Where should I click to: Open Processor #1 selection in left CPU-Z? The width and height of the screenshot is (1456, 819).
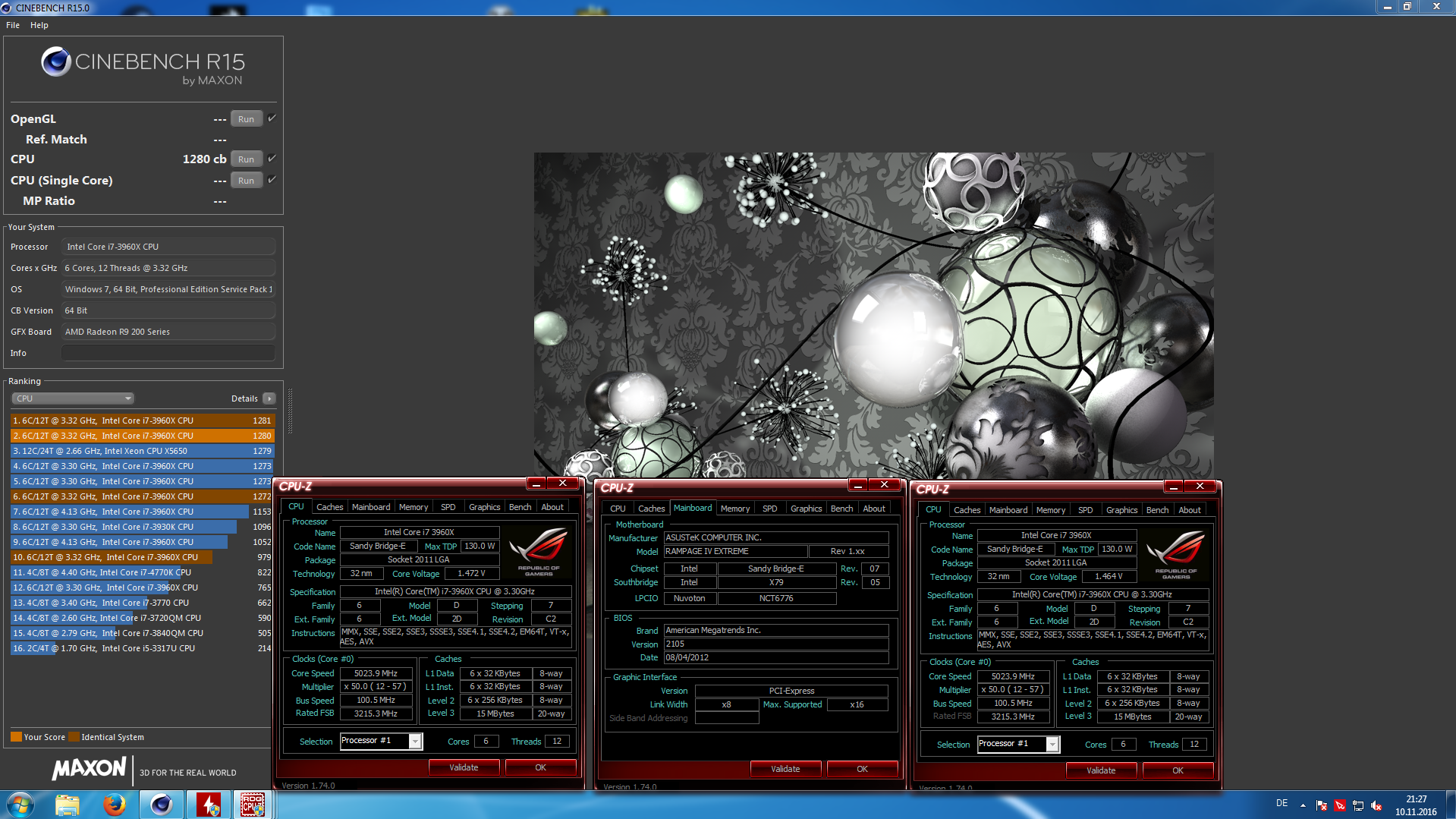click(x=381, y=741)
